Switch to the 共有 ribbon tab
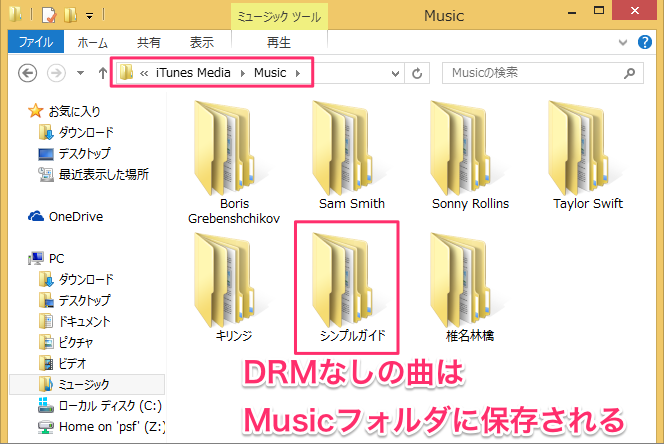Image resolution: width=664 pixels, height=444 pixels. click(149, 42)
